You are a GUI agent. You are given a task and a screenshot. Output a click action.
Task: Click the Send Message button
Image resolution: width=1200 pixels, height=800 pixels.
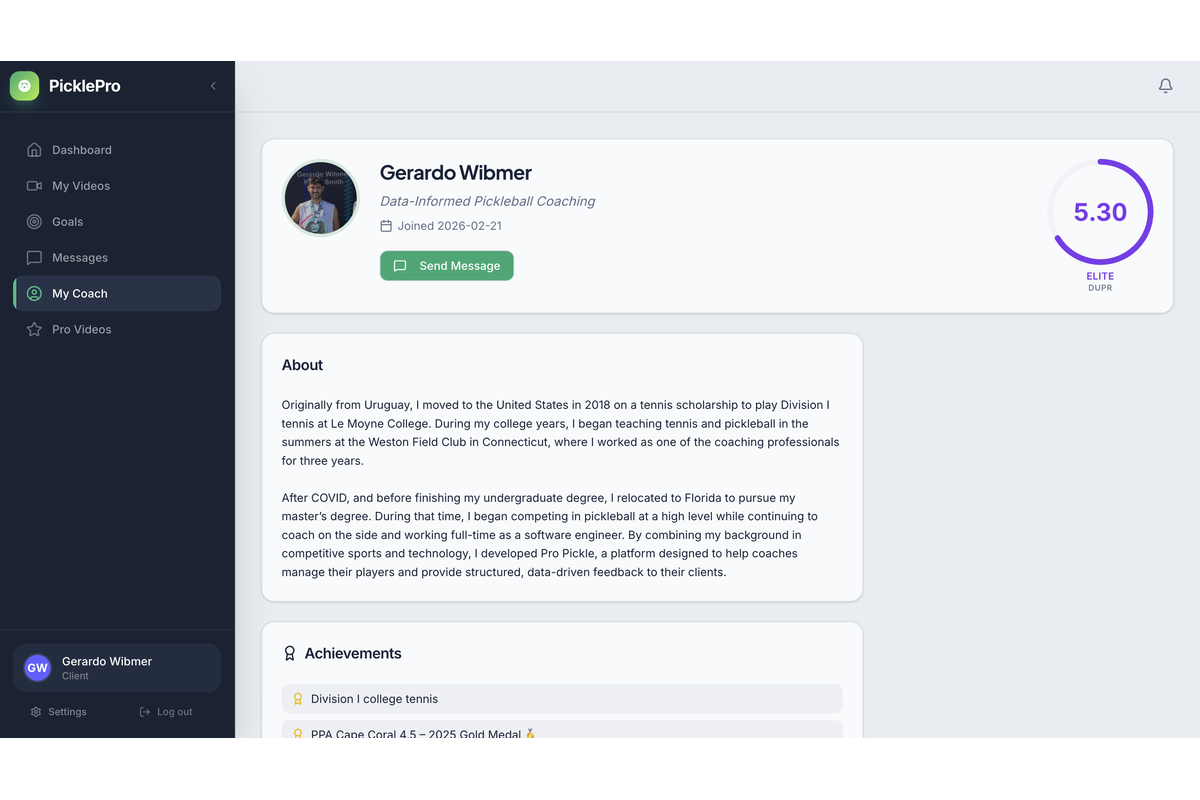tap(447, 266)
